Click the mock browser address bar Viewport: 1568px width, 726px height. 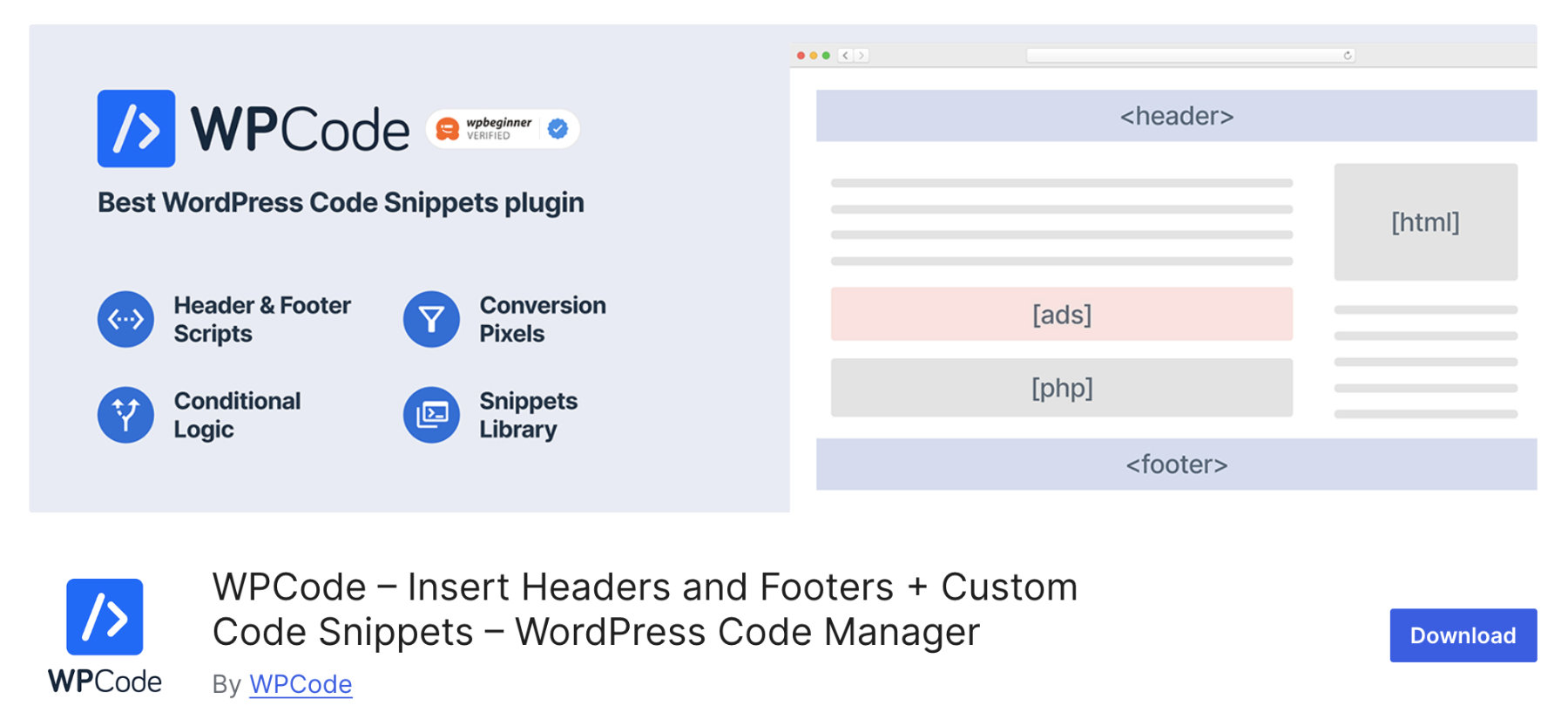pos(1191,55)
